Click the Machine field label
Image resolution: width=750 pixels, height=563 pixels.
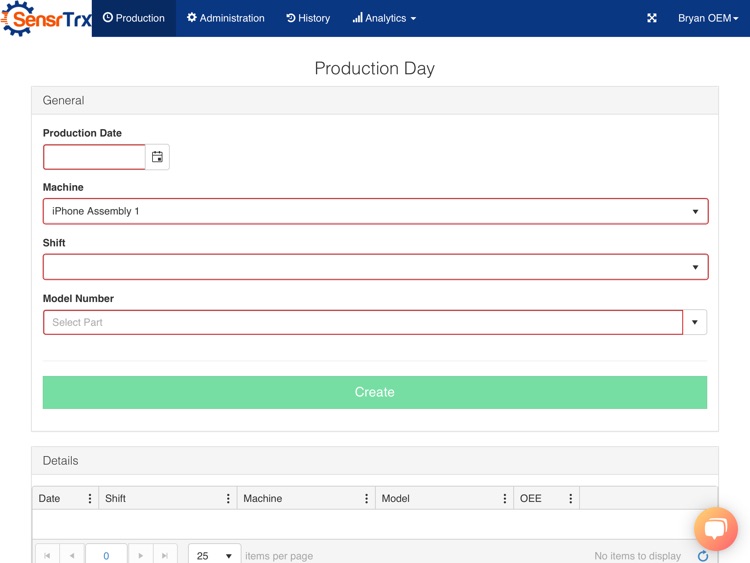(63, 187)
